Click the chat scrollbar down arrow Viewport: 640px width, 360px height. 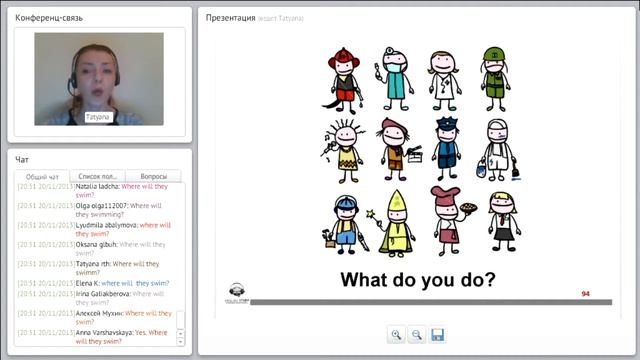180,342
